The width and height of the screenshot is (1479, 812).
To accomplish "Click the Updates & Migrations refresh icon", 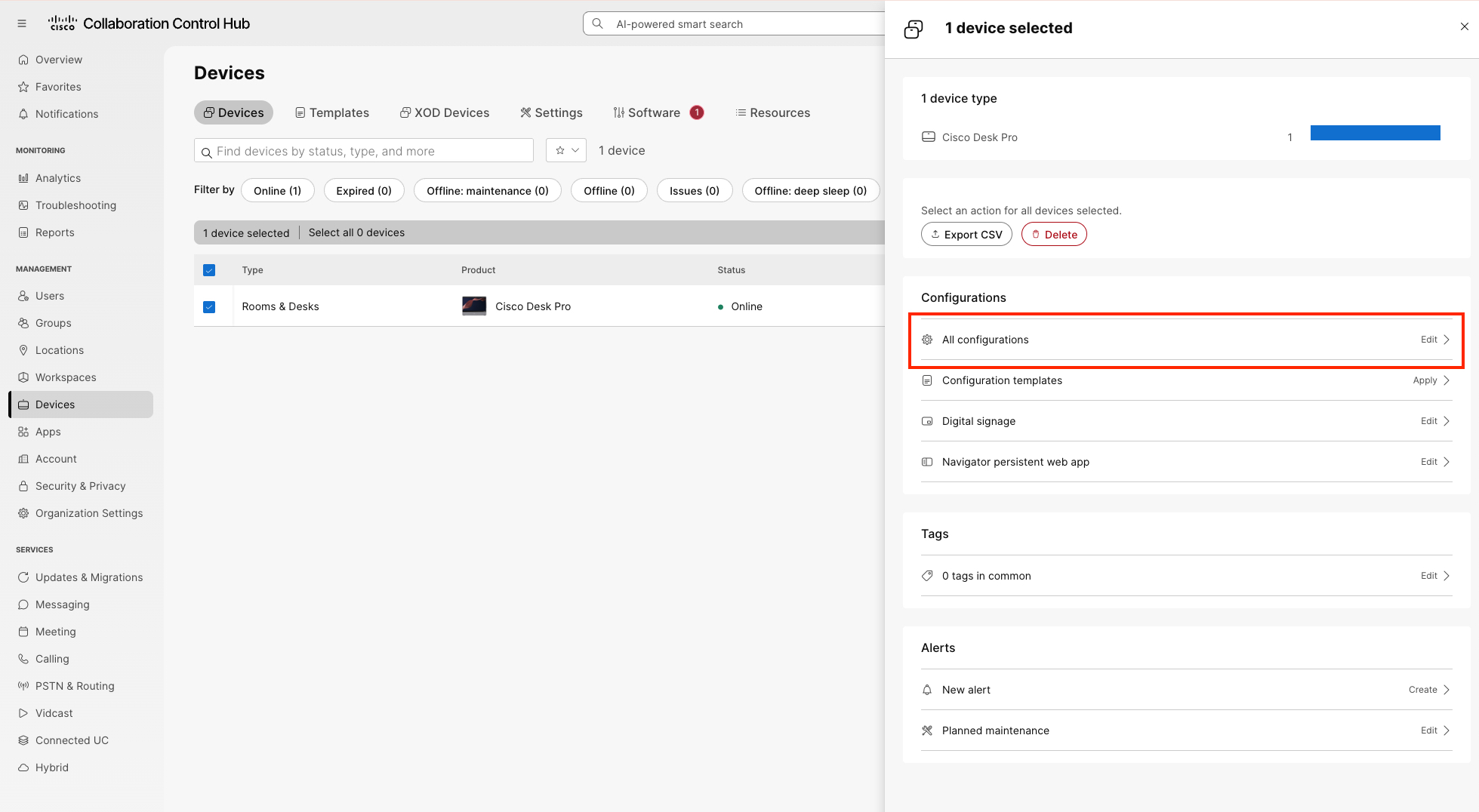I will point(23,577).
